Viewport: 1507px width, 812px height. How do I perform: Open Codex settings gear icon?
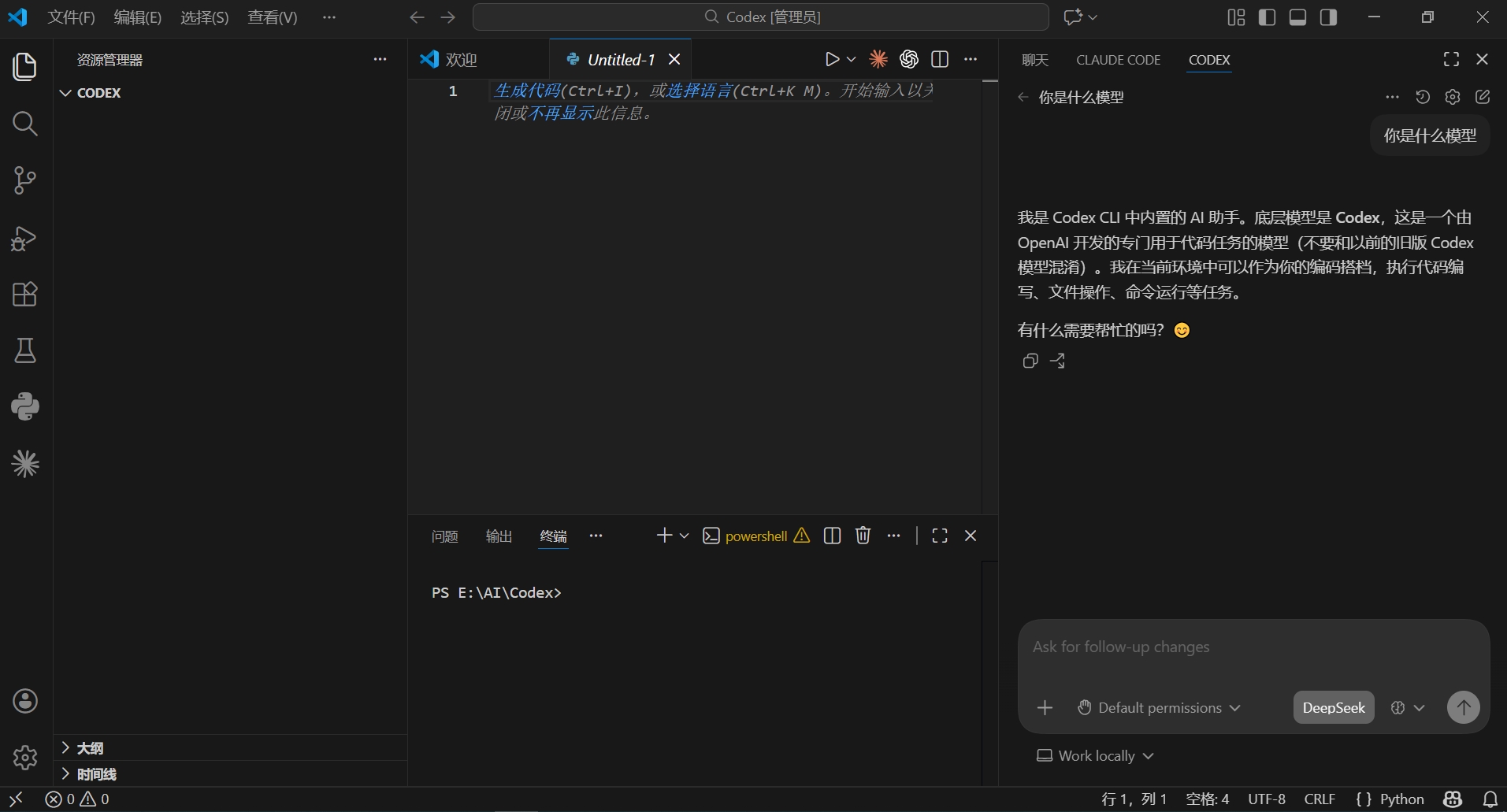[x=1453, y=97]
